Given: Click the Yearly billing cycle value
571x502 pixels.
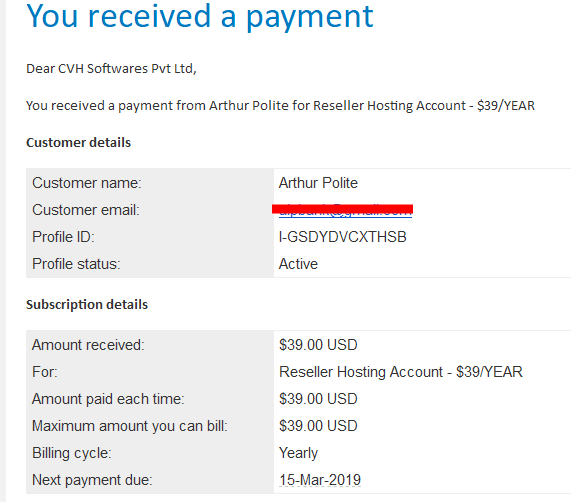Looking at the screenshot, I should (298, 453).
